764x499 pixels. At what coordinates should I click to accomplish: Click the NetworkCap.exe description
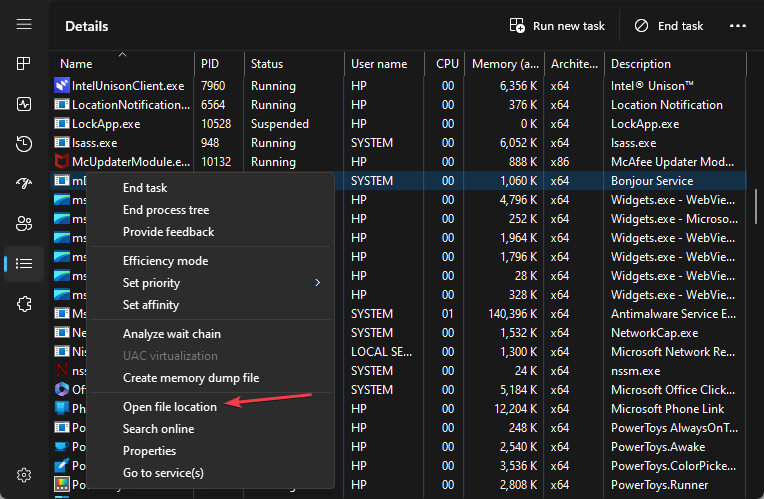tap(654, 333)
